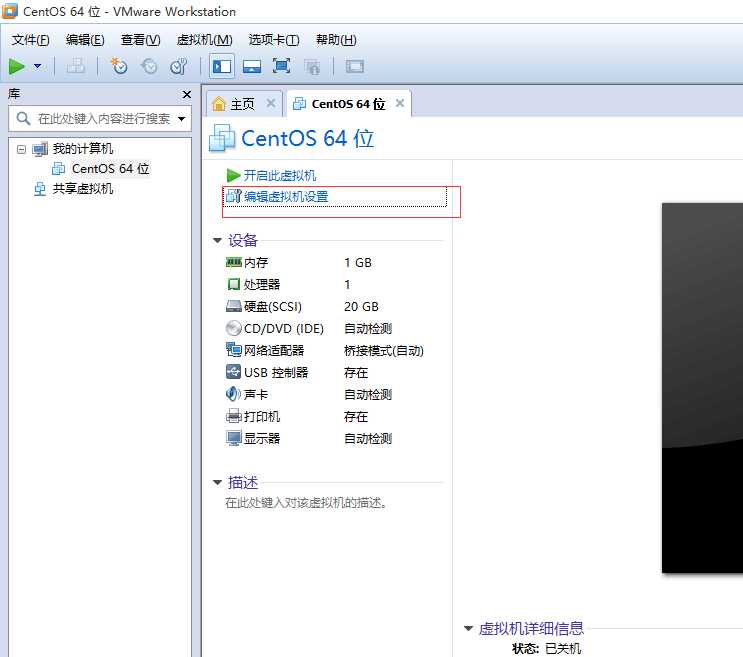743x657 pixels.
Task: Click the 20 GB hard disk value
Action: (361, 306)
